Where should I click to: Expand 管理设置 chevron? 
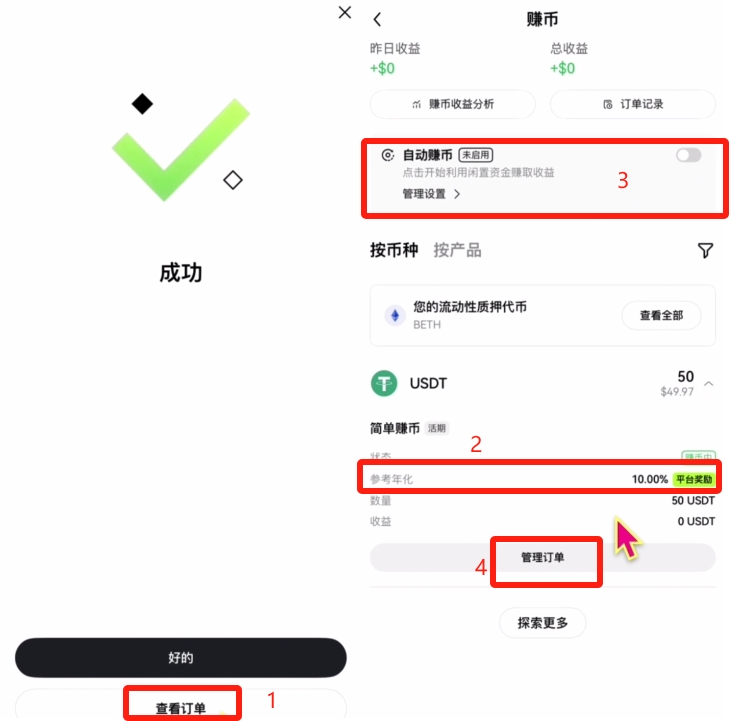click(457, 194)
